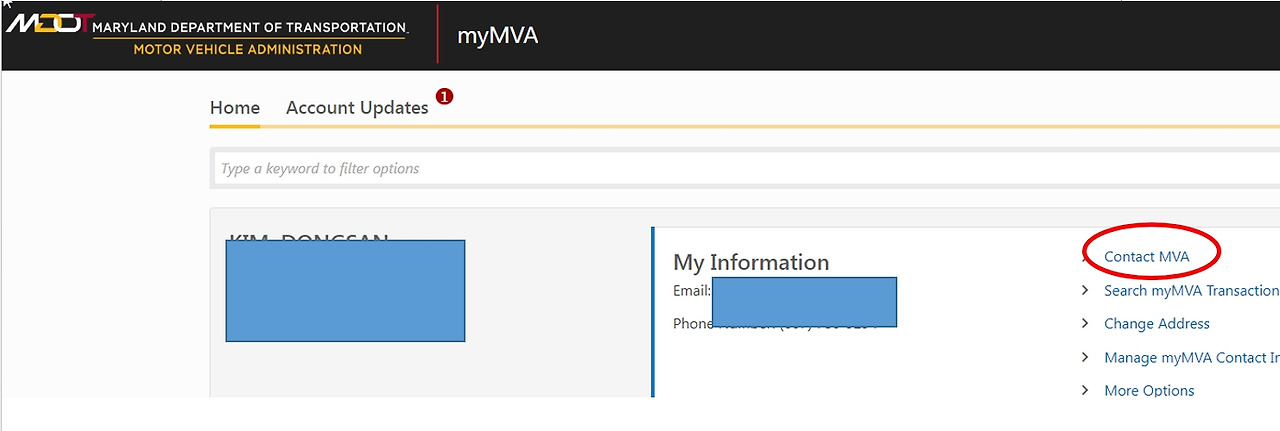This screenshot has width=1280, height=431.
Task: Click the blue redacted box under the name
Action: click(x=345, y=290)
